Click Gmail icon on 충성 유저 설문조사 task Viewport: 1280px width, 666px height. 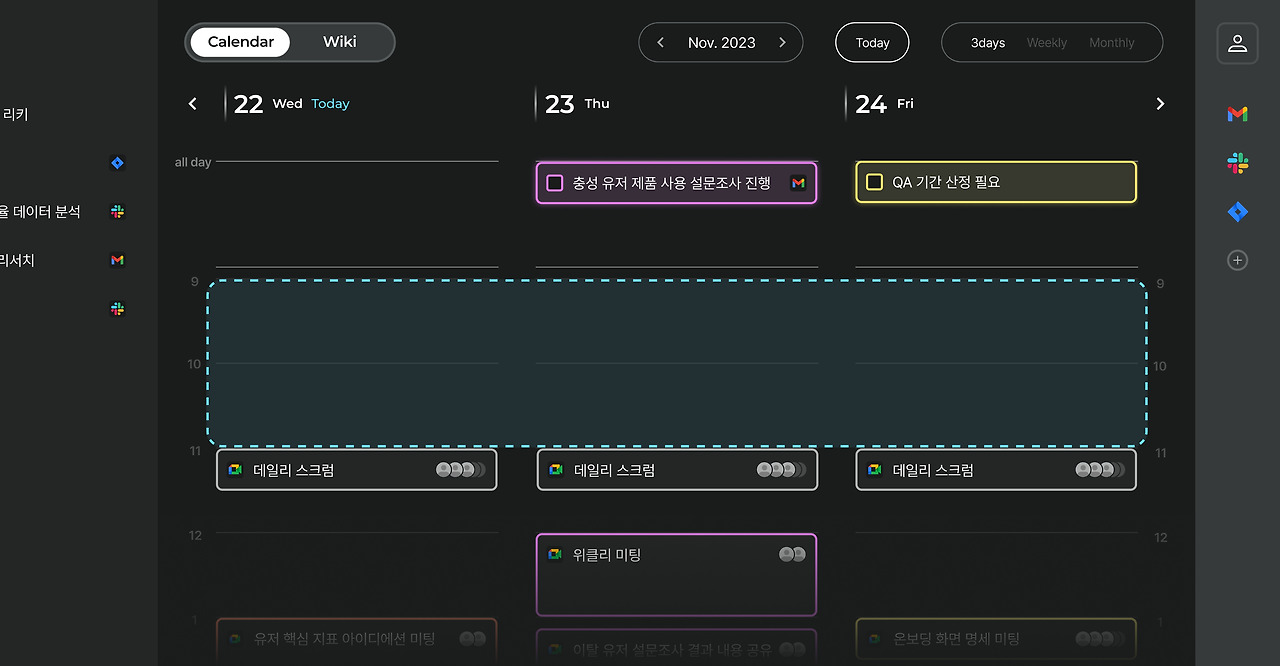point(798,183)
